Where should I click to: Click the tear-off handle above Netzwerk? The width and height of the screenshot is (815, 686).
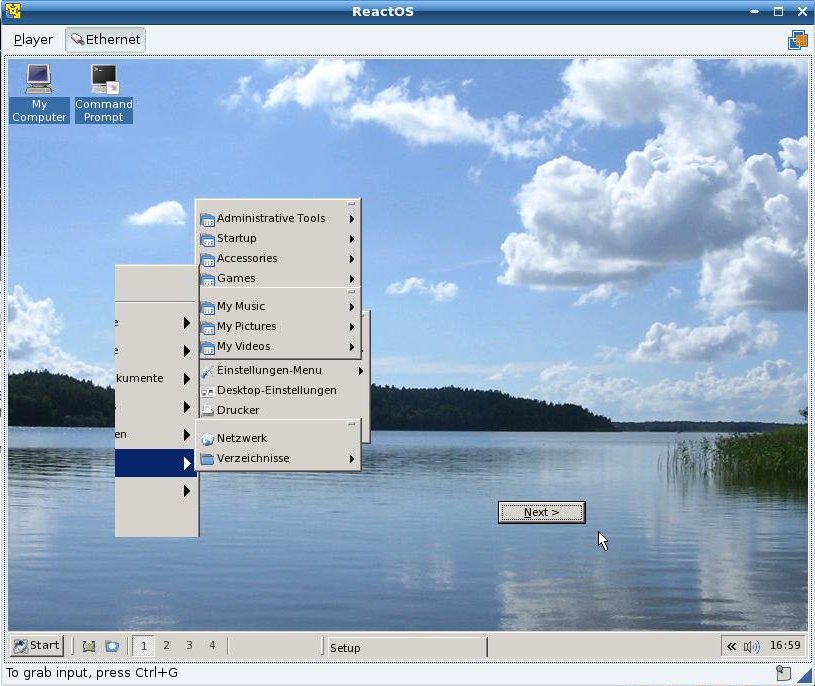(x=351, y=424)
